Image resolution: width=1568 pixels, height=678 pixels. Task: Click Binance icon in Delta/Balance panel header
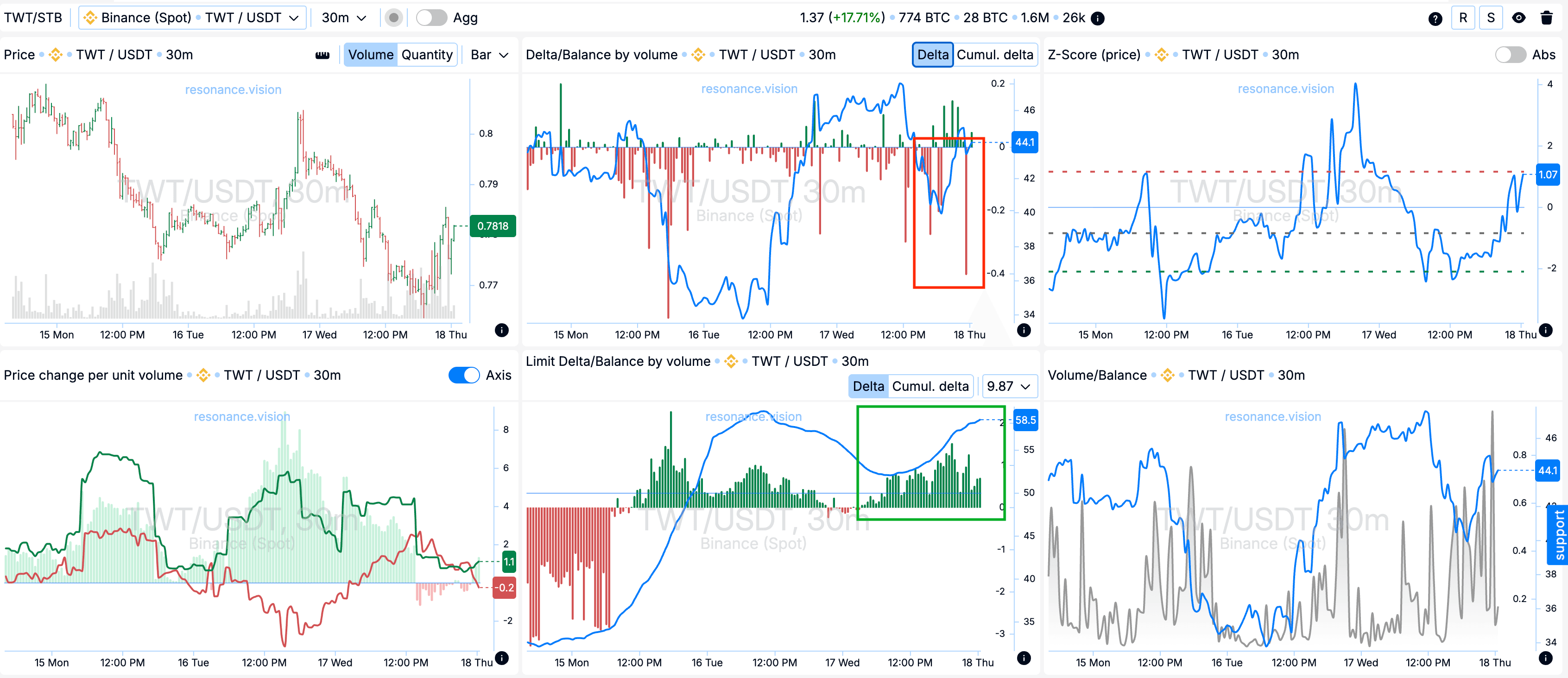[698, 55]
